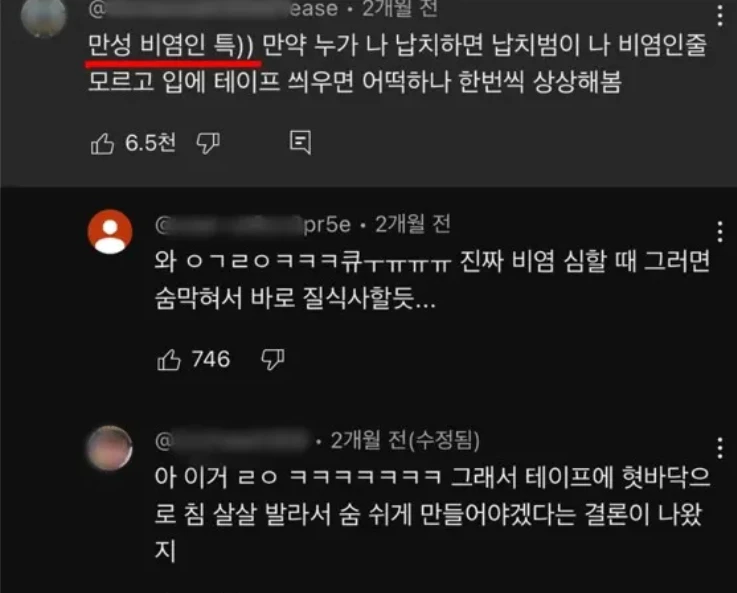Like the top comment with 6.5천 likes

(102, 143)
